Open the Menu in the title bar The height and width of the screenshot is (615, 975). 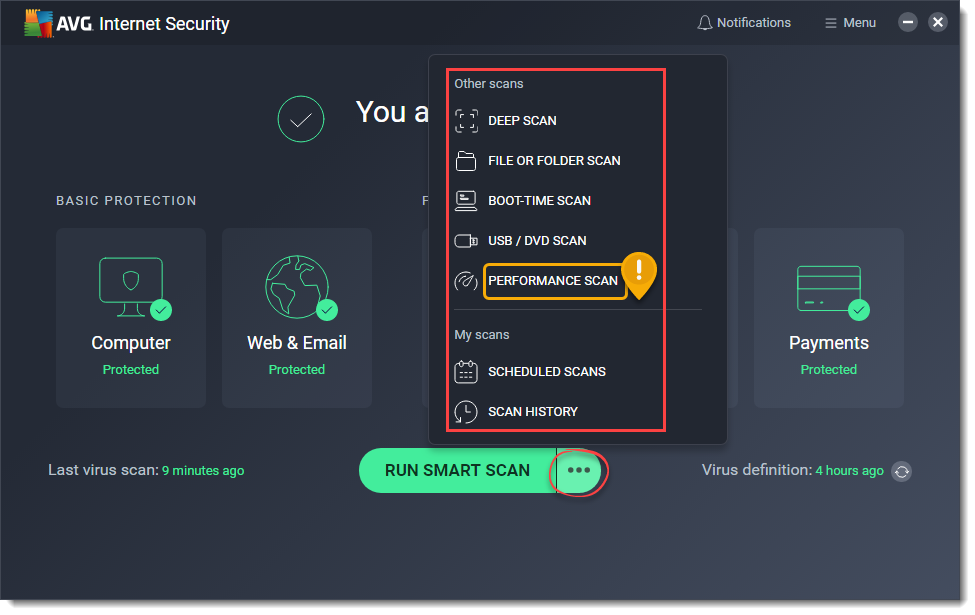point(849,22)
